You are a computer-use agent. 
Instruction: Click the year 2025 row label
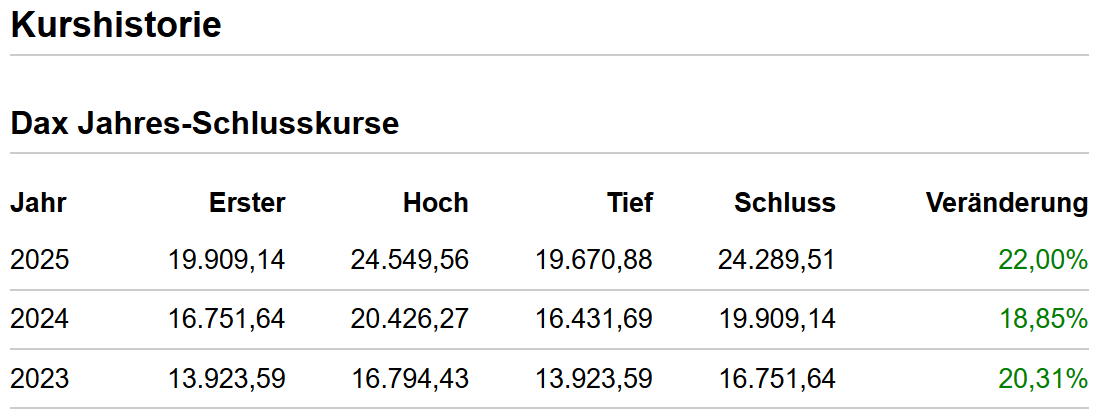click(x=40, y=260)
